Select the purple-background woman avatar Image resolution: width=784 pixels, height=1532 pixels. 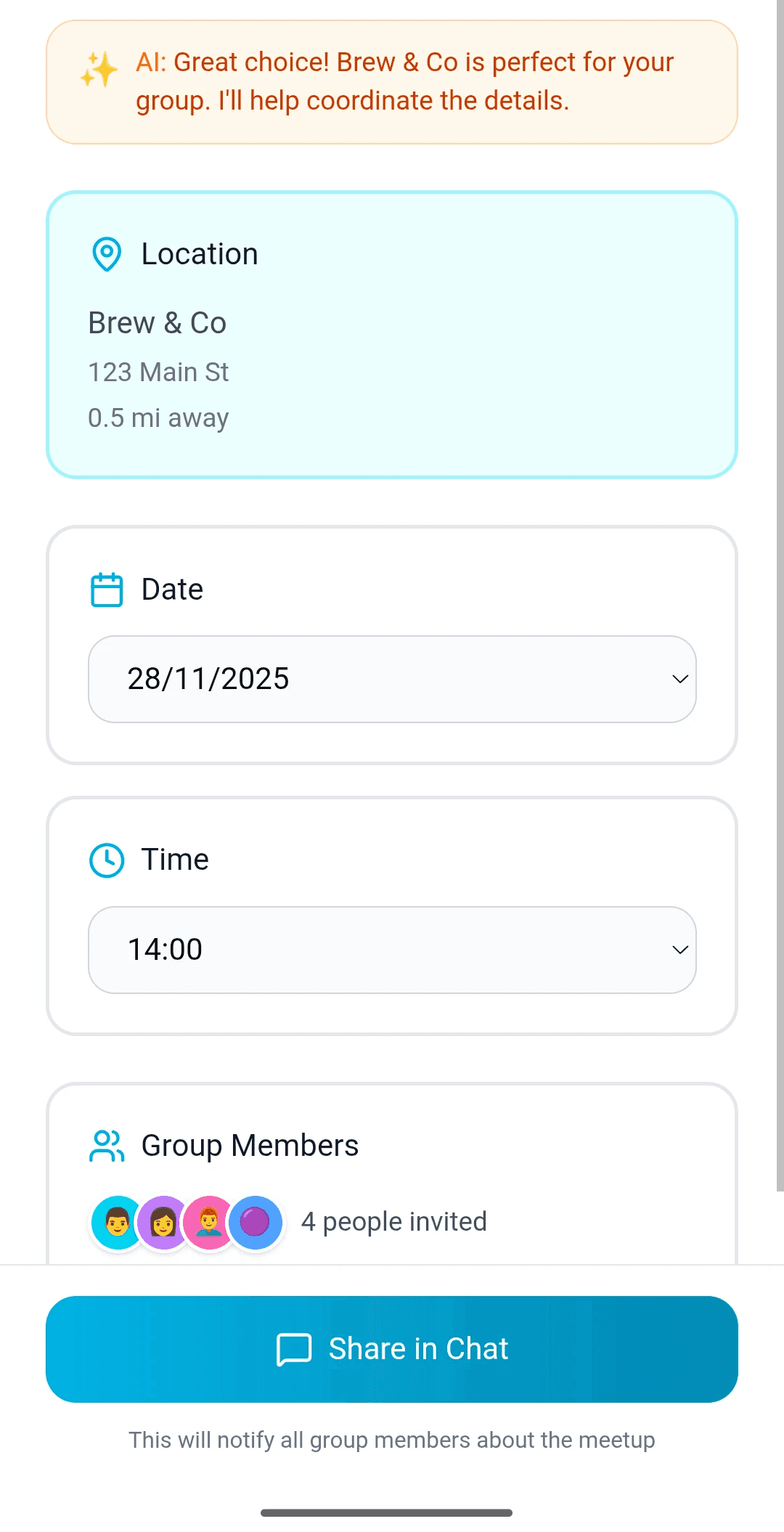pos(163,1223)
